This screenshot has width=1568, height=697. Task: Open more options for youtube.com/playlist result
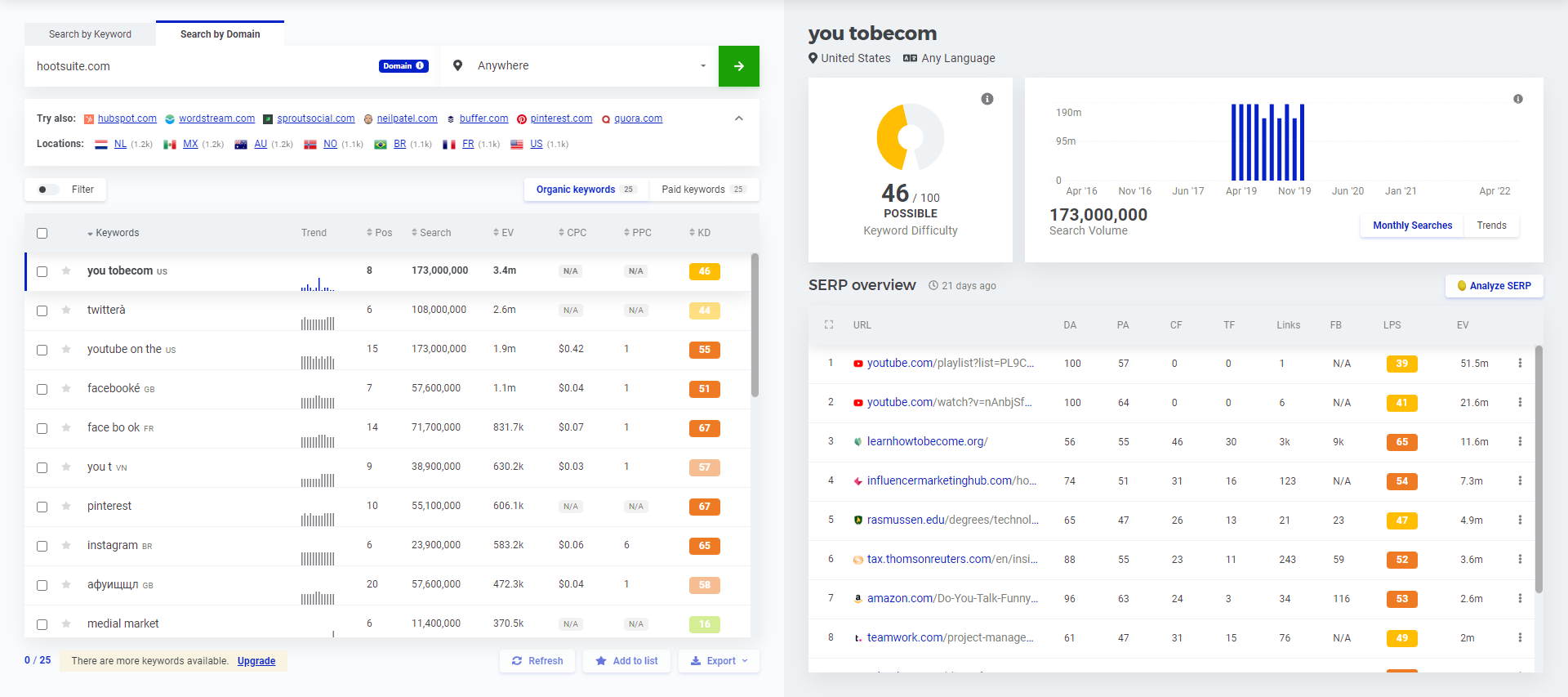click(x=1520, y=363)
